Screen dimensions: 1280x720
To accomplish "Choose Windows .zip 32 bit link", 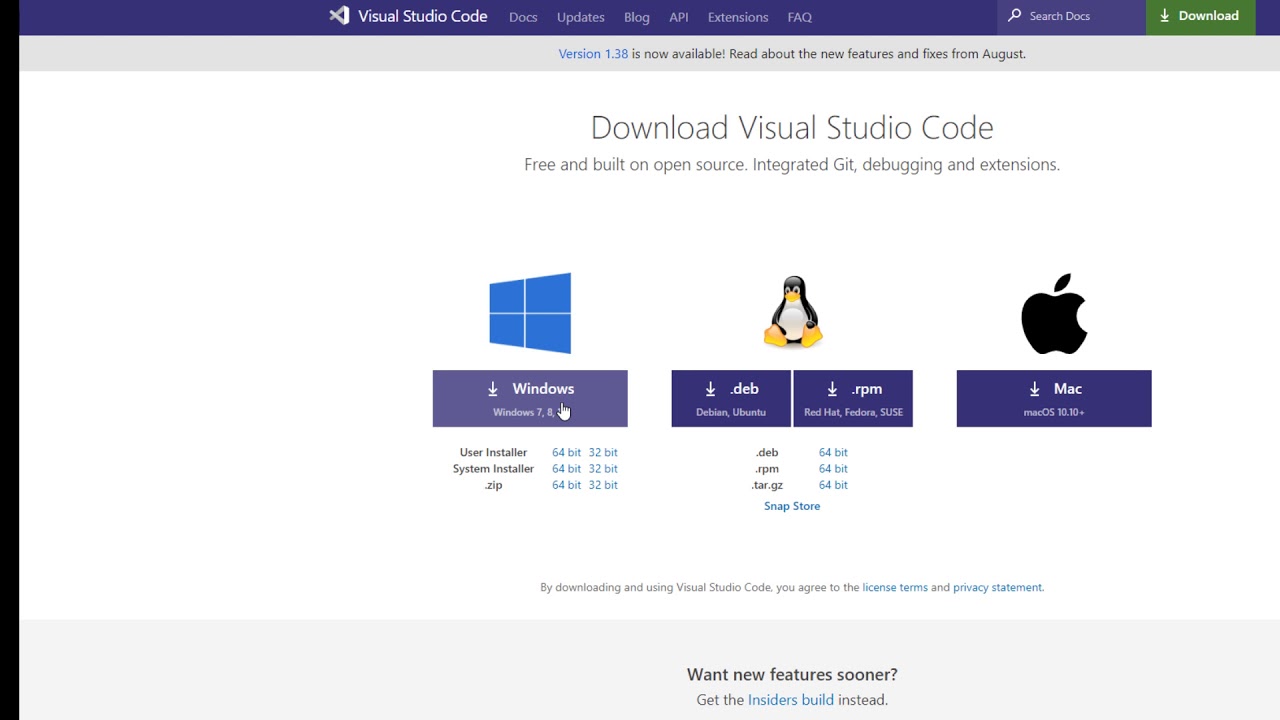I will tap(603, 485).
